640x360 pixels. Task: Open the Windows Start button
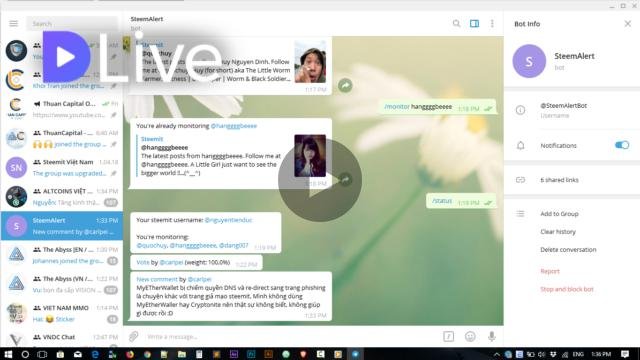[8, 354]
